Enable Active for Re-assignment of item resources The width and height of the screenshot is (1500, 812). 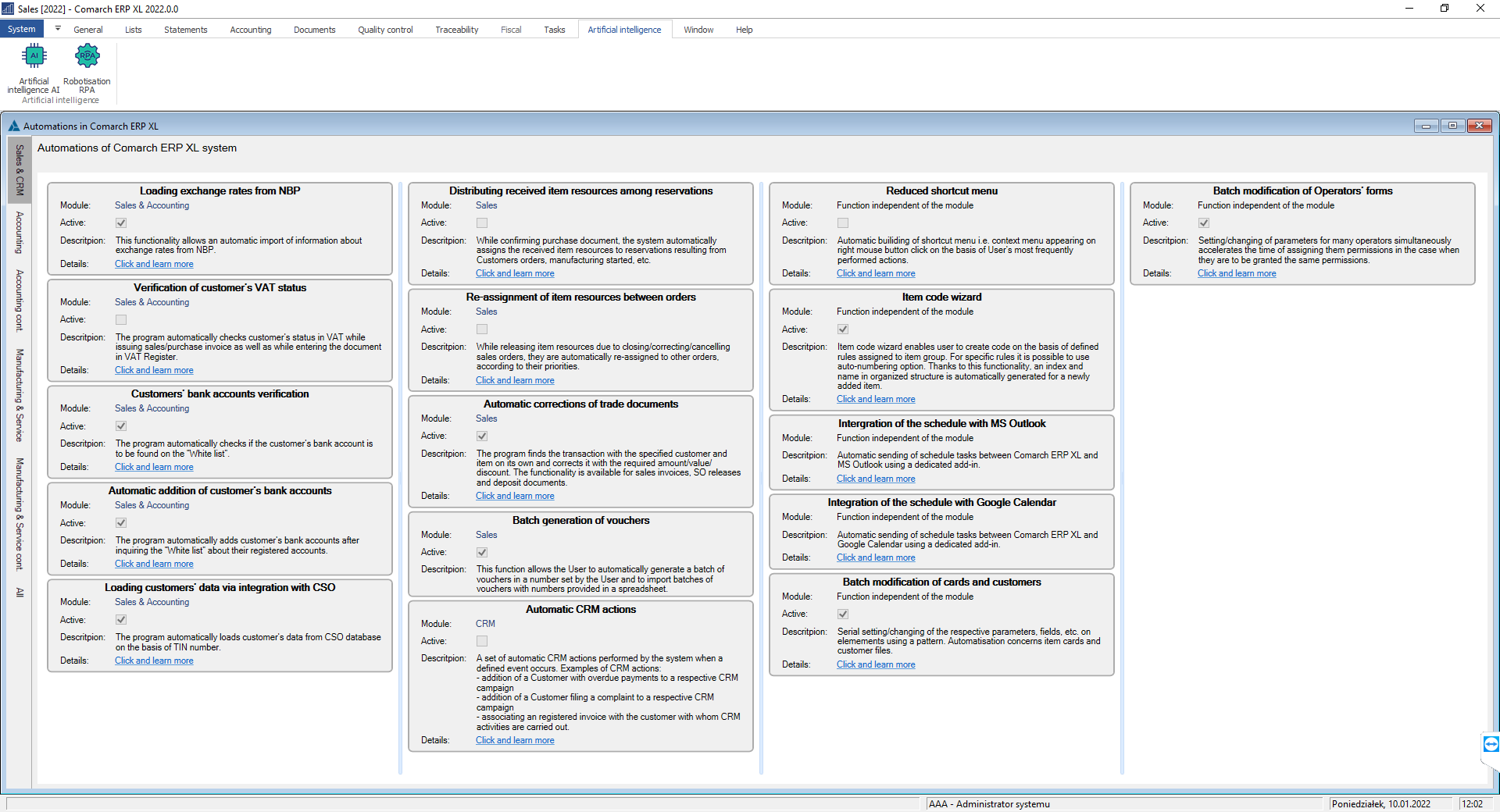[x=482, y=329]
